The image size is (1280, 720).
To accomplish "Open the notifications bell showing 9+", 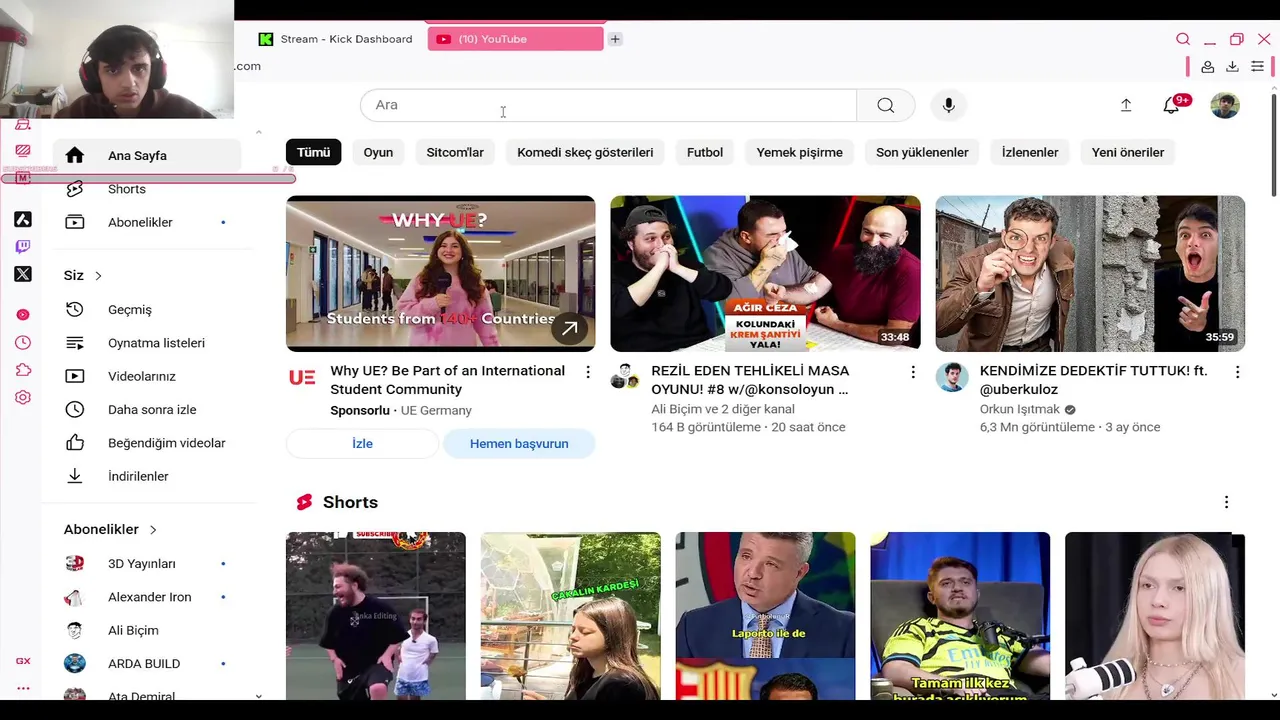I will tap(1171, 105).
